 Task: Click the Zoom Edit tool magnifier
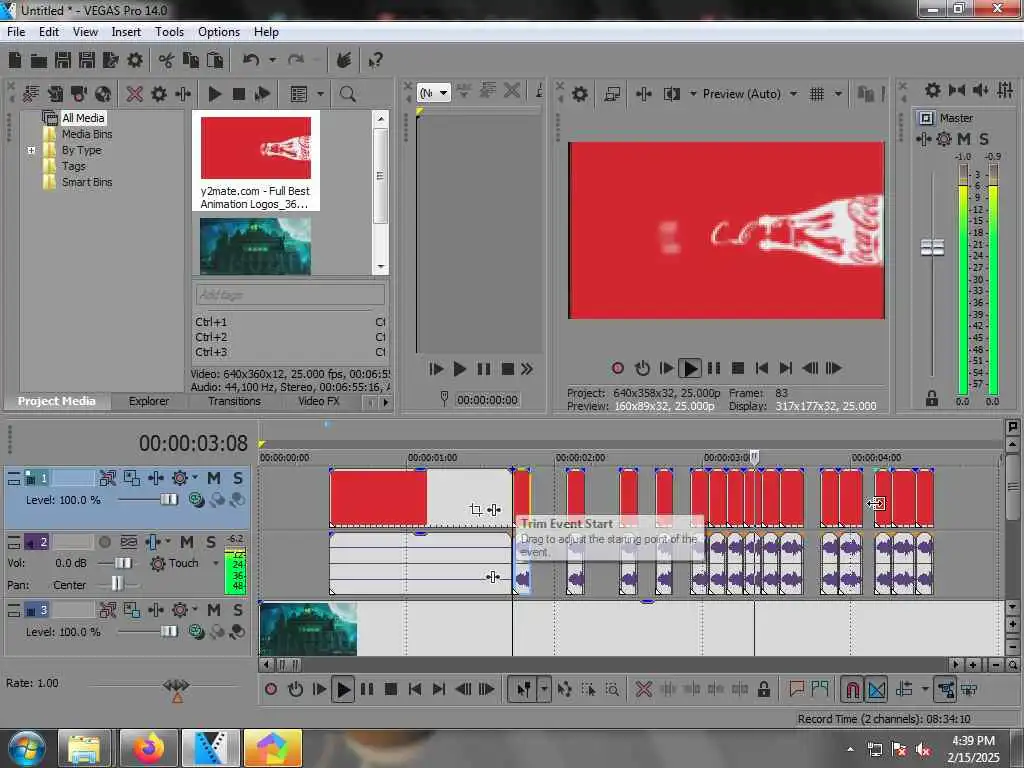[x=612, y=689]
